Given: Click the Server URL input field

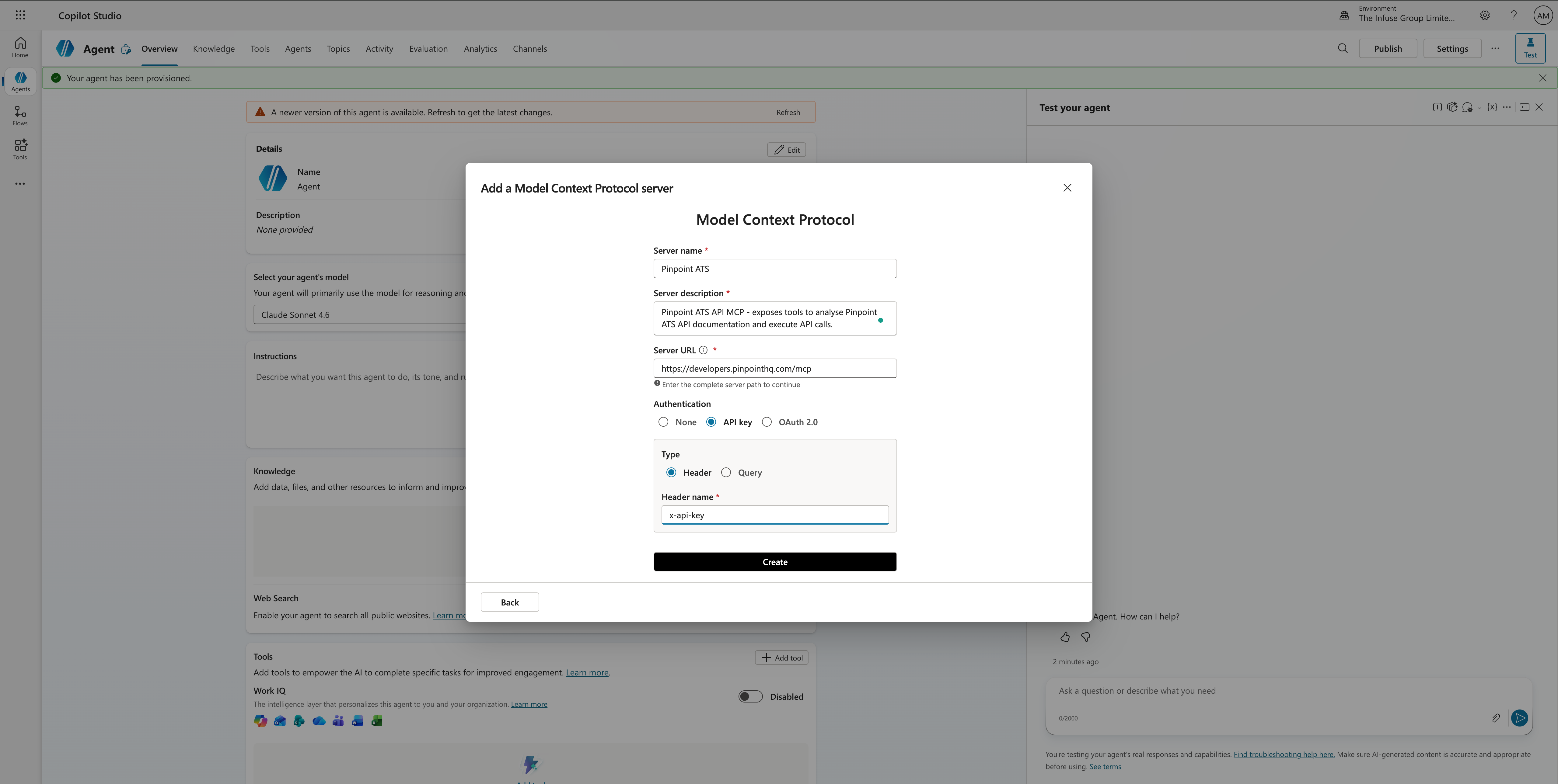Looking at the screenshot, I should (x=775, y=368).
